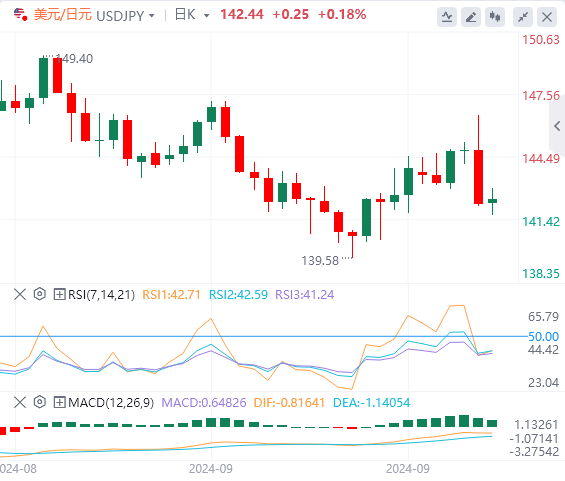Select the percent change +0.18%
This screenshot has height=481, width=565.
pyautogui.click(x=342, y=15)
